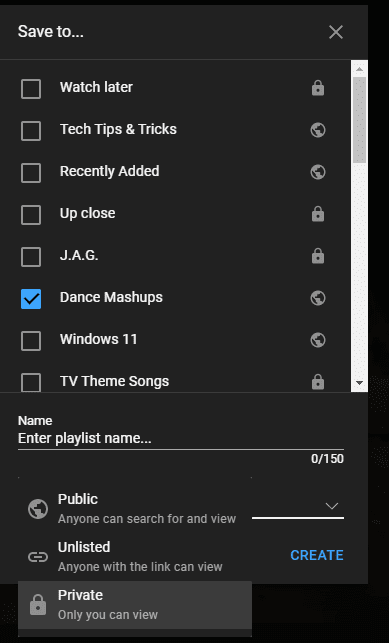Click the Windows 11 label
The height and width of the screenshot is (643, 389).
click(x=98, y=339)
